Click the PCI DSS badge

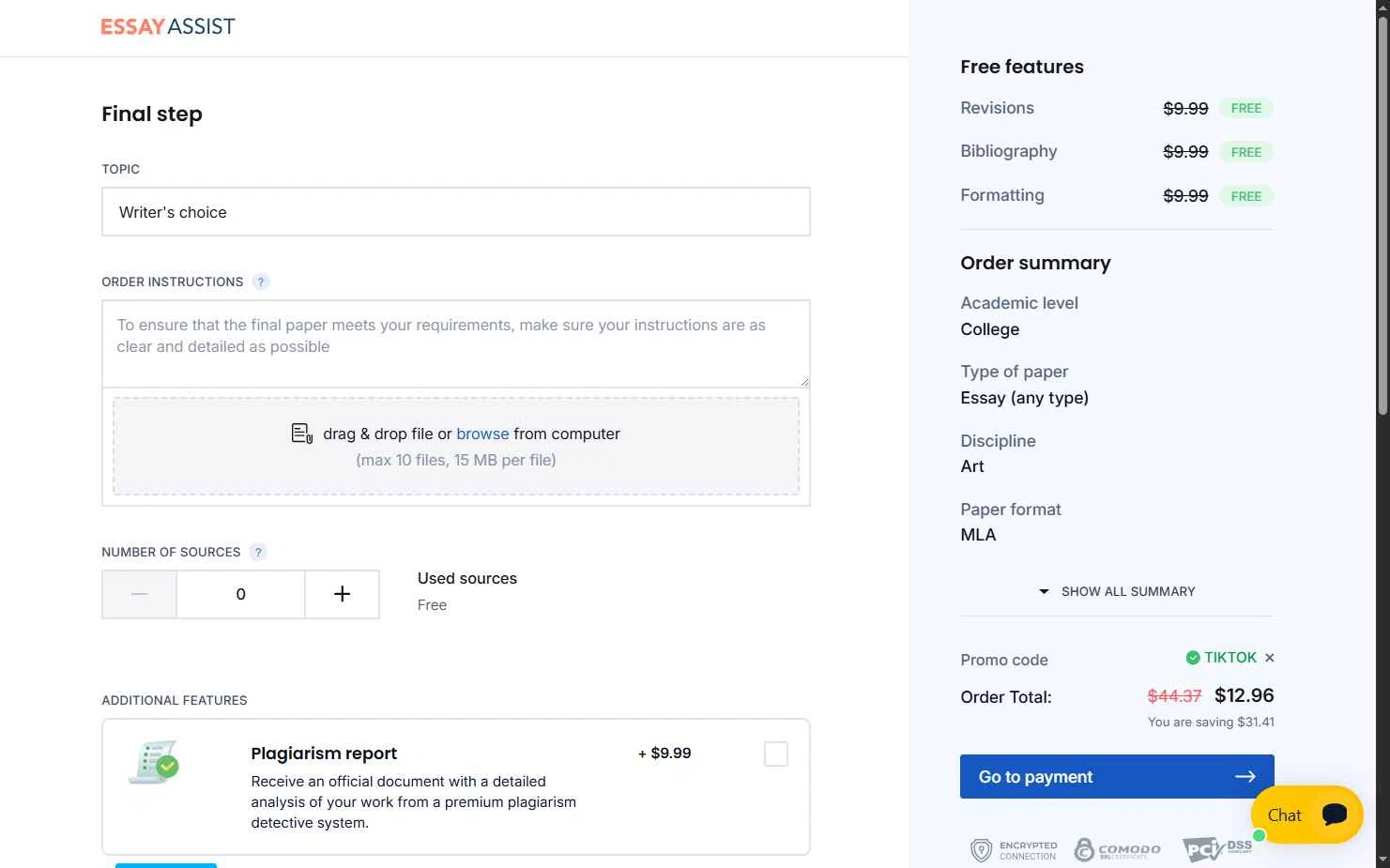coord(1216,849)
